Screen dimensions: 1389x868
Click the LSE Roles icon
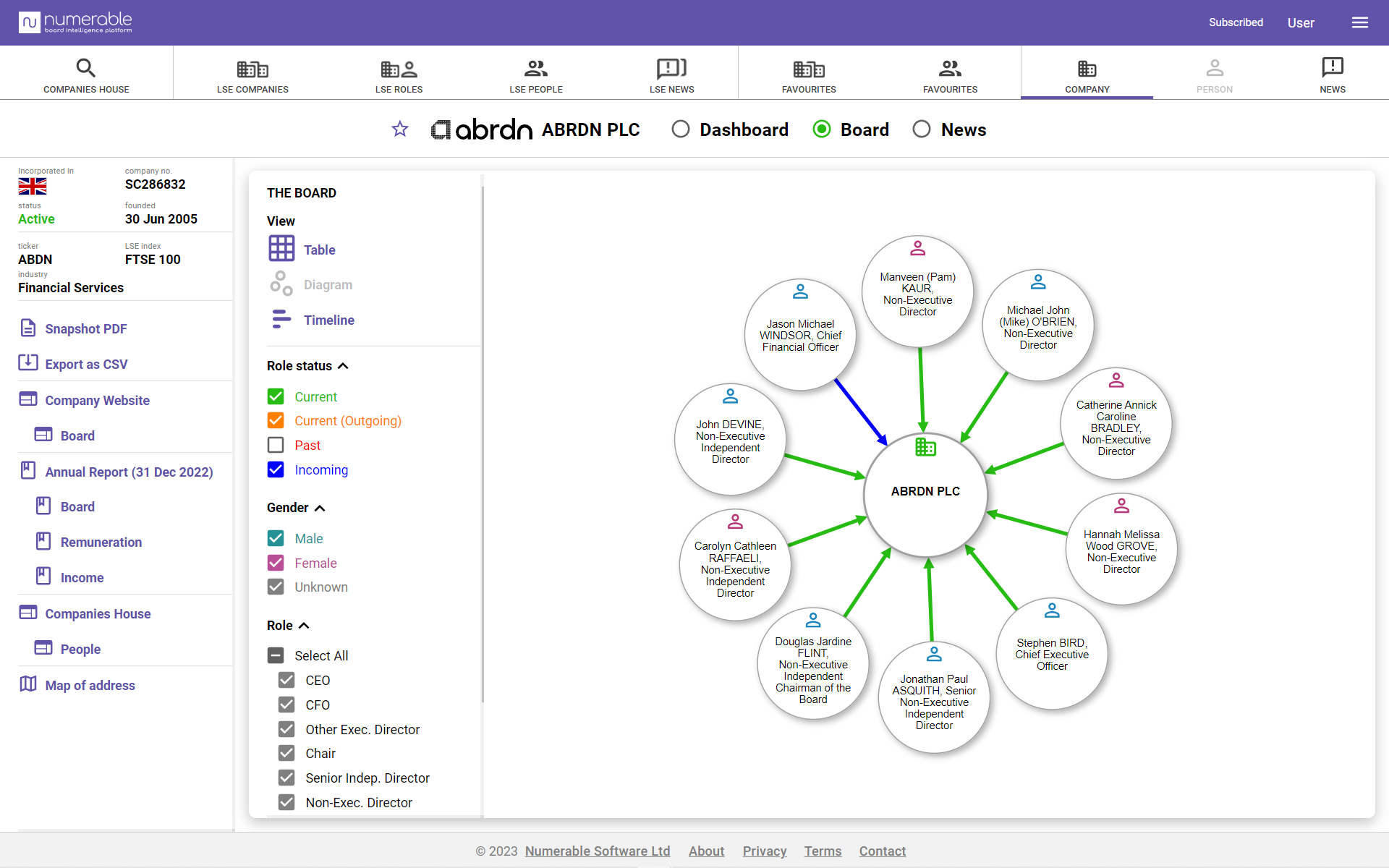399,69
